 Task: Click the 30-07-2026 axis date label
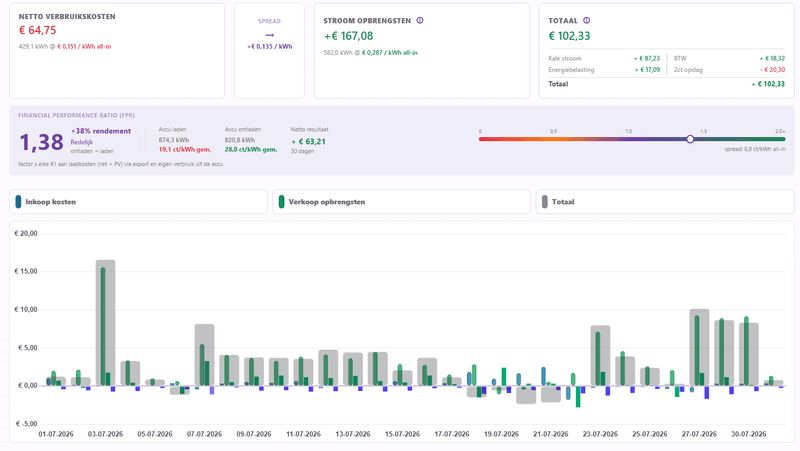[748, 434]
